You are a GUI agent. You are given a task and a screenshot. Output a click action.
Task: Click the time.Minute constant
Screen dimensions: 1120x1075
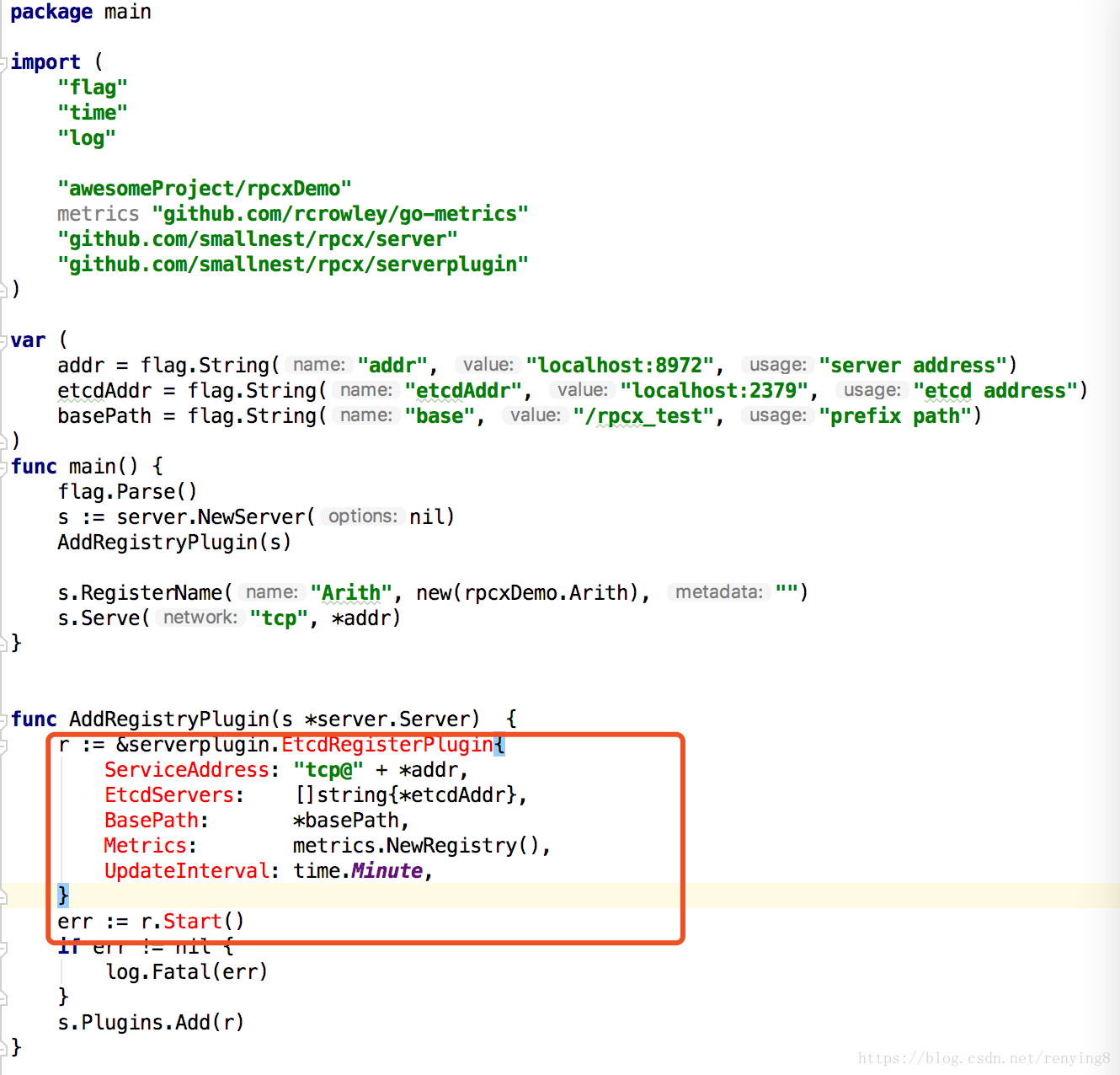[358, 871]
